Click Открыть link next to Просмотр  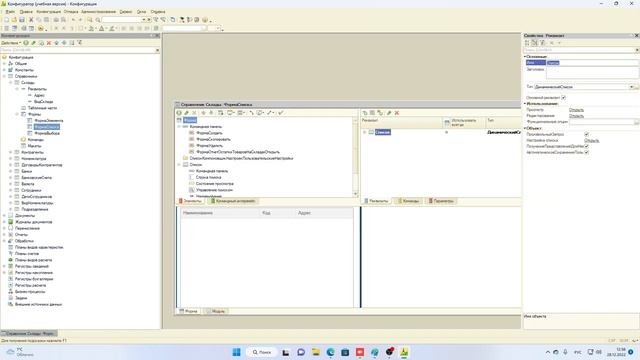tap(576, 110)
